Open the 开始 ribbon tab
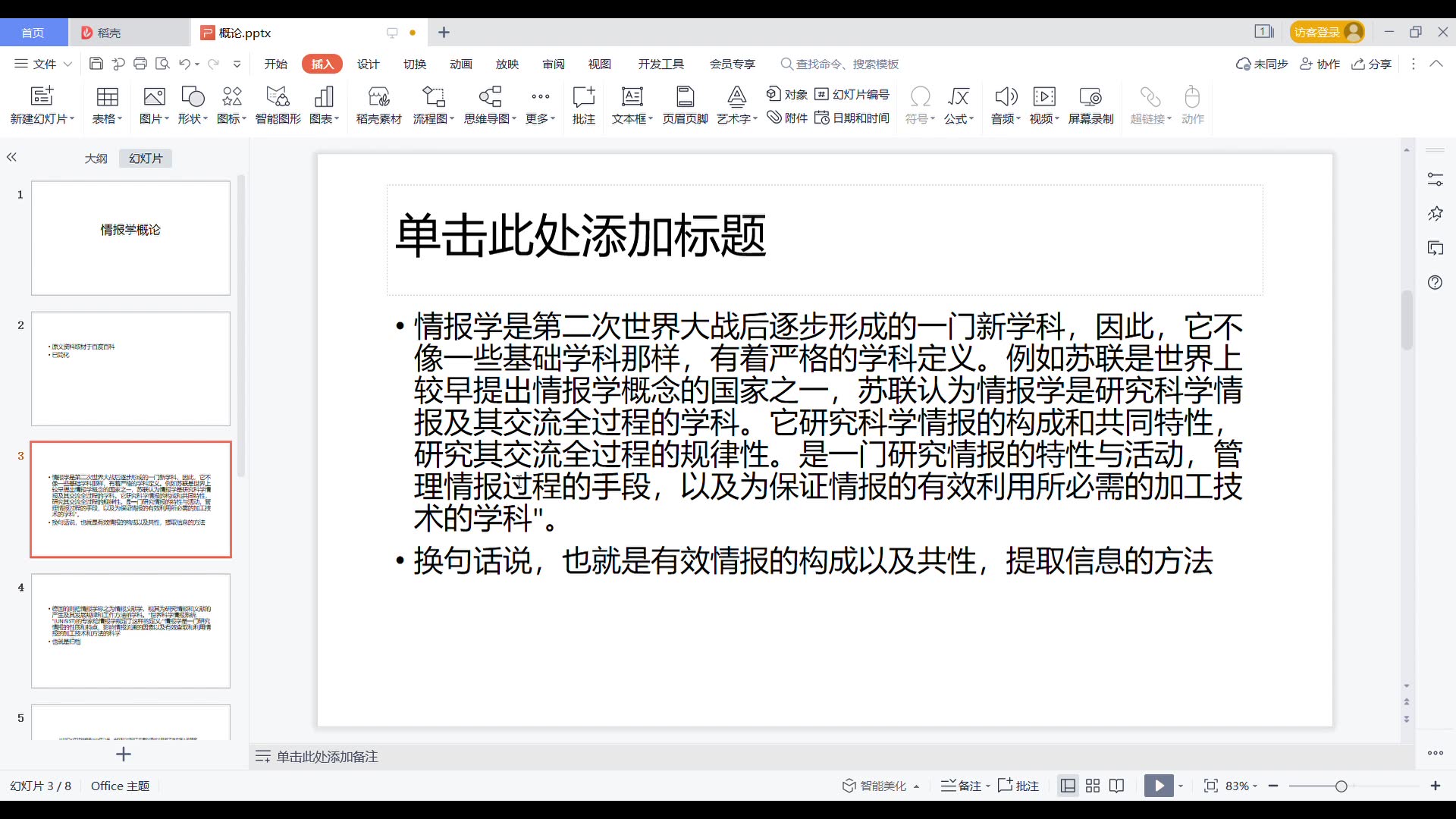 [276, 64]
